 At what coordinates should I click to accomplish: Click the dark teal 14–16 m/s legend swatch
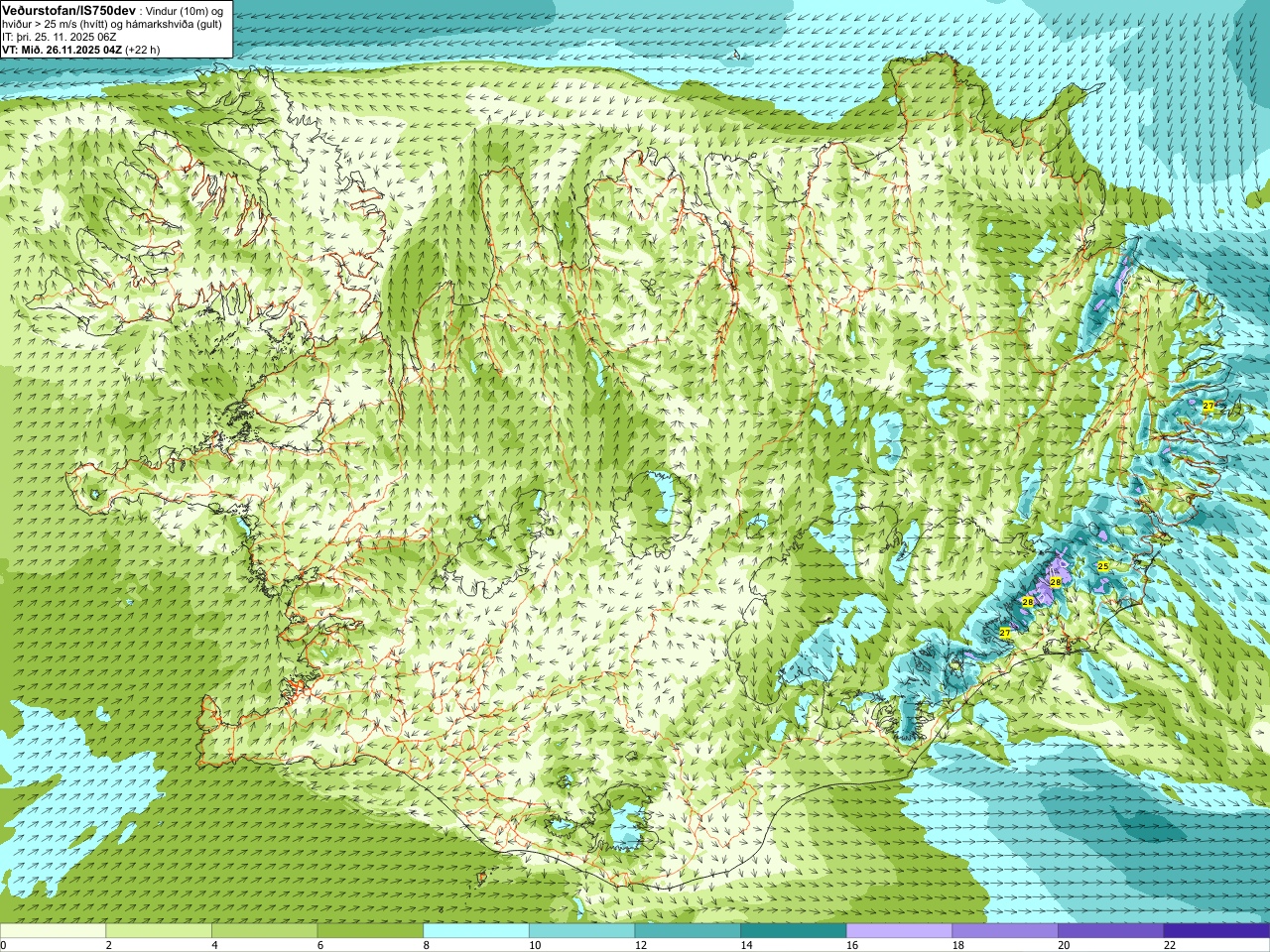coord(794,931)
